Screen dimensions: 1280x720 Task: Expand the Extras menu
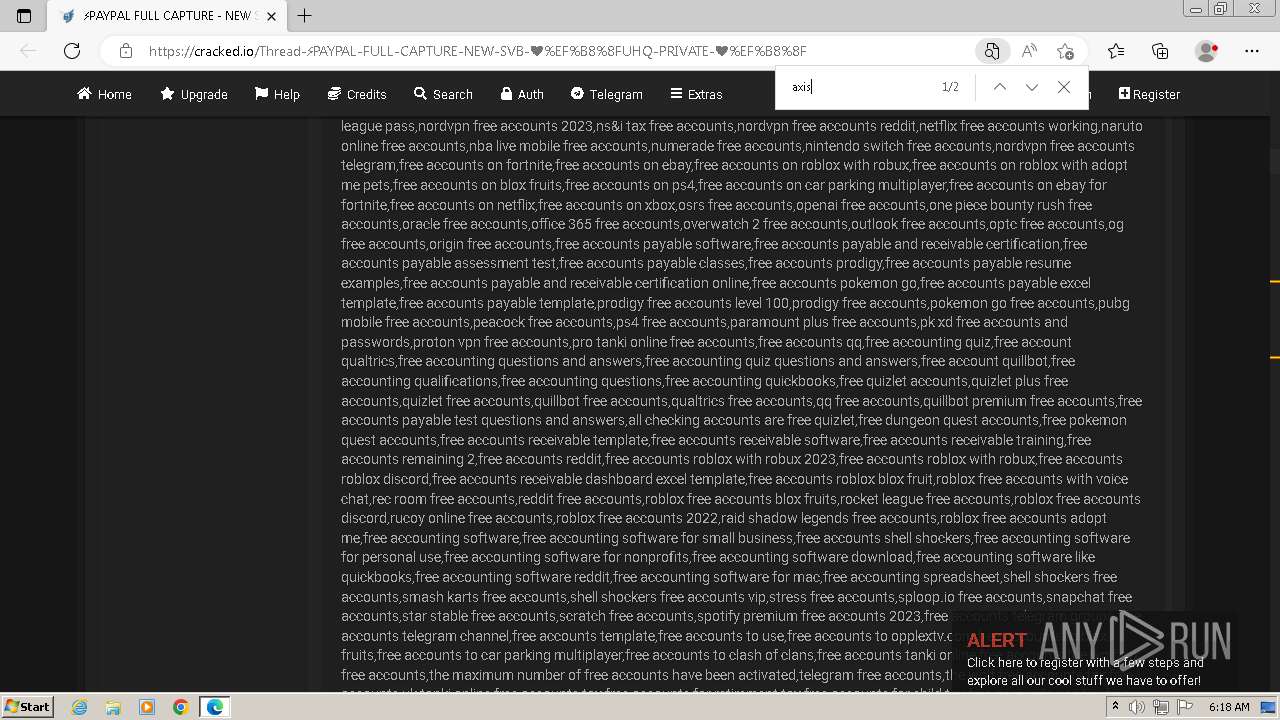coord(696,94)
